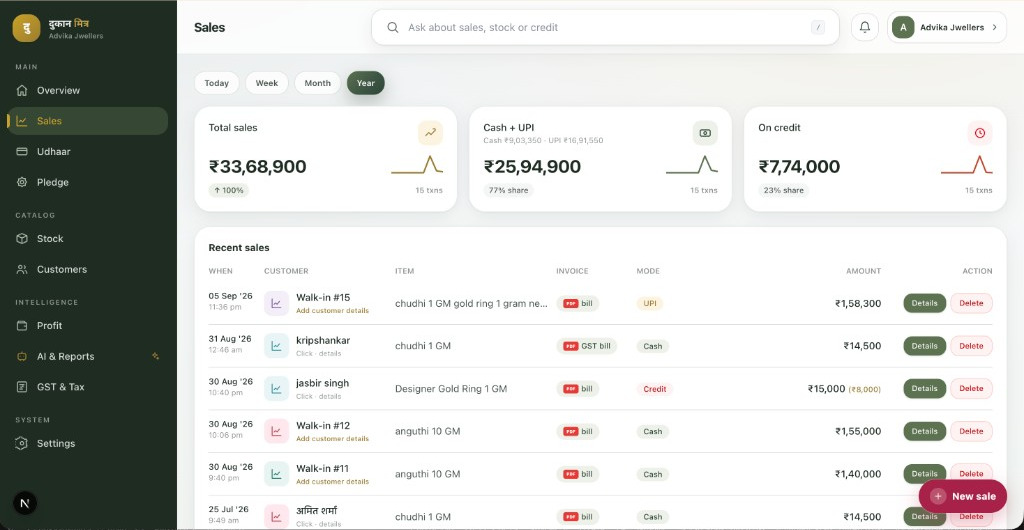Image resolution: width=1024 pixels, height=530 pixels.
Task: Select the Today period filter
Action: pos(217,83)
